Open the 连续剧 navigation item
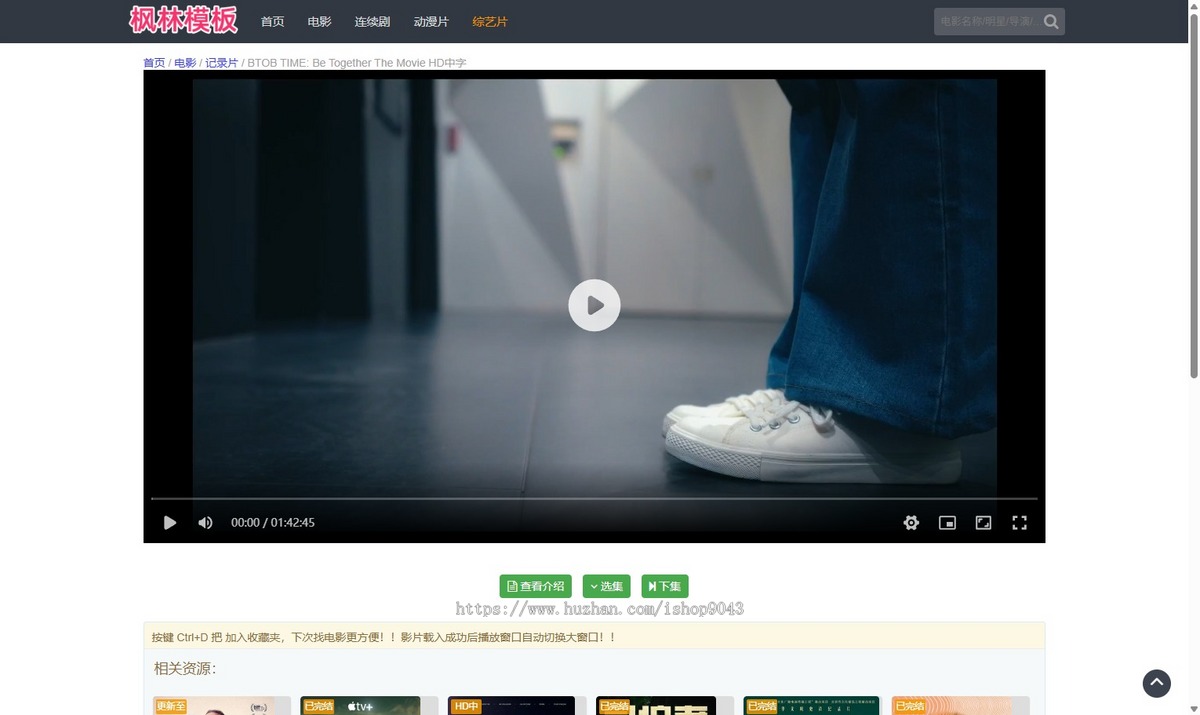The height and width of the screenshot is (715, 1200). click(372, 21)
